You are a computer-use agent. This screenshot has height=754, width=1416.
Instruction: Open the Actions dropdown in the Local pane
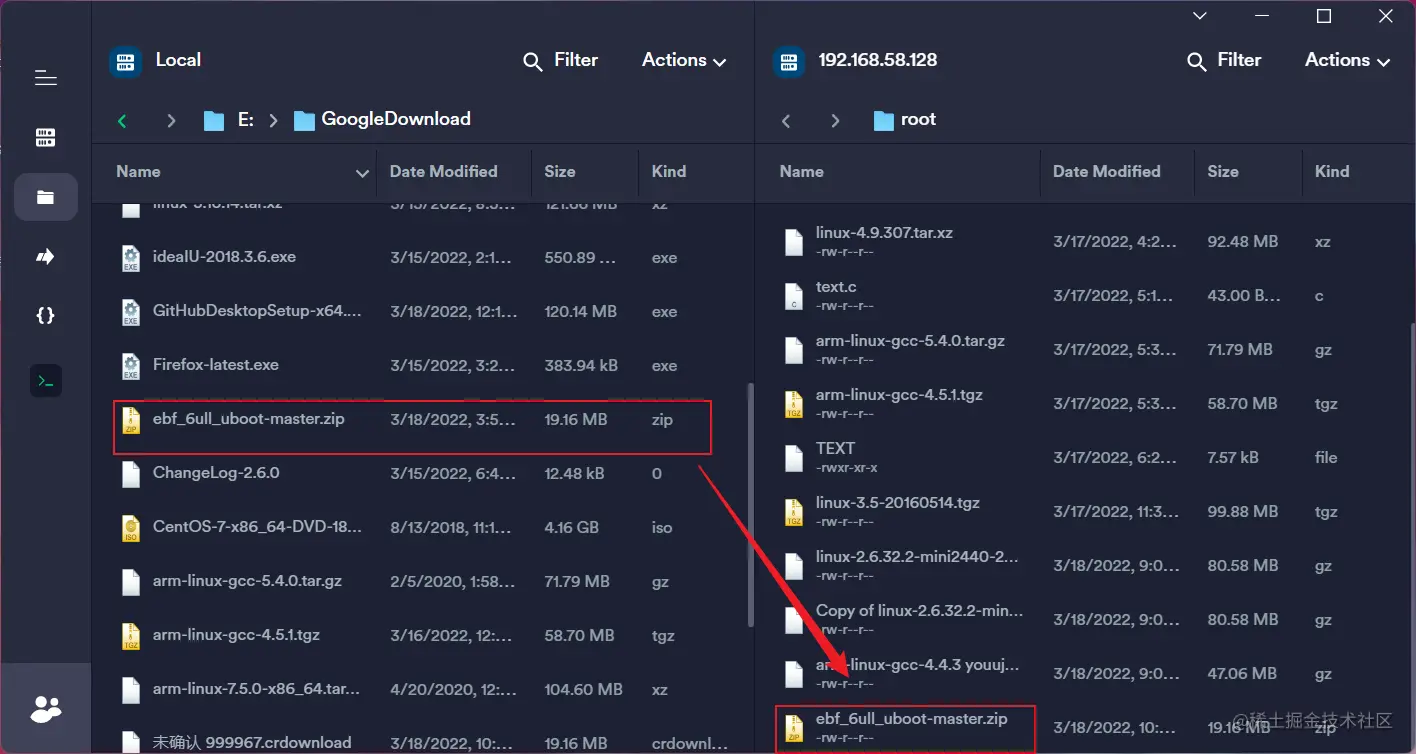click(x=684, y=60)
